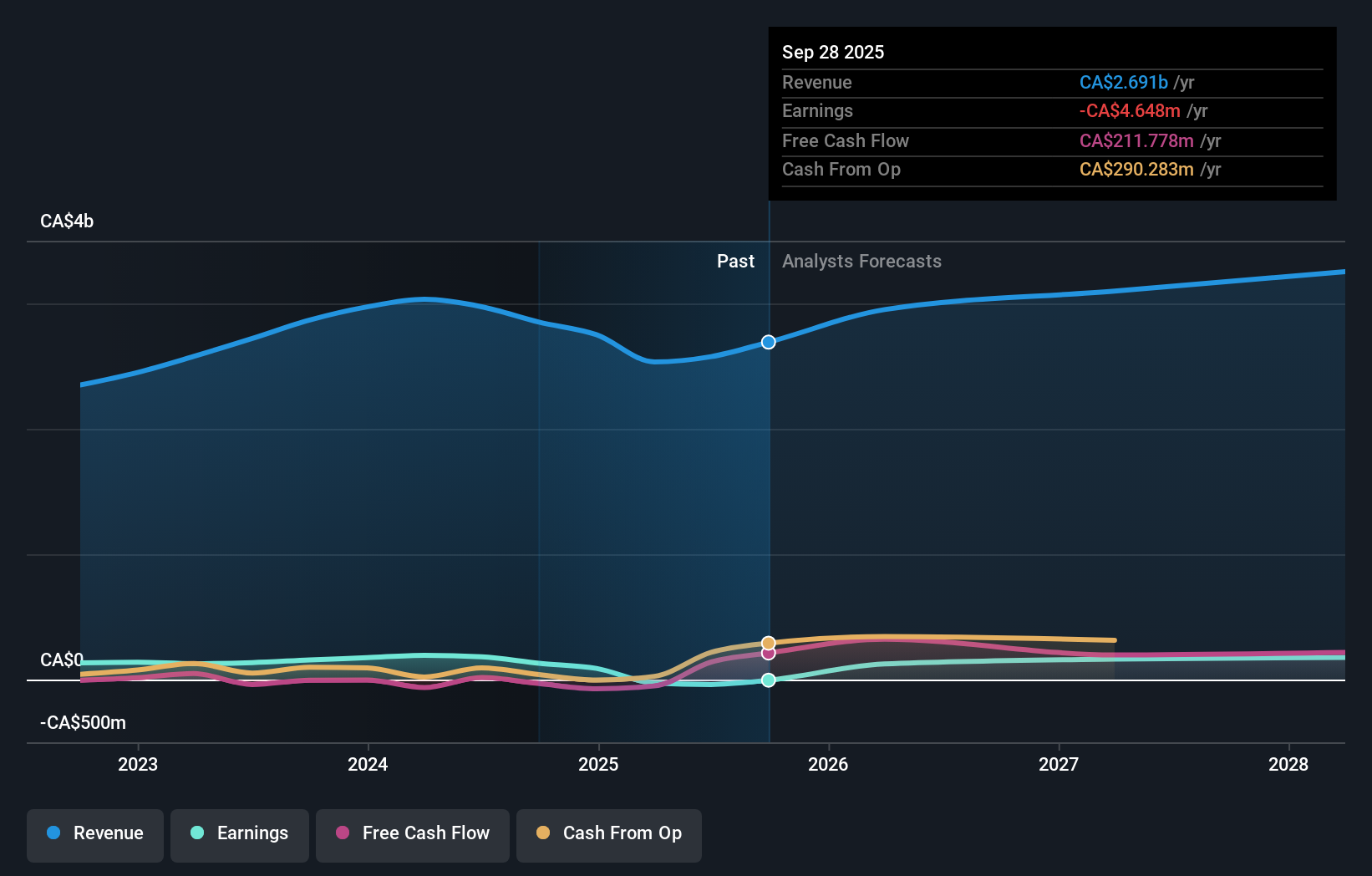Switch to the Past view label
This screenshot has height=876, width=1372.
click(735, 261)
